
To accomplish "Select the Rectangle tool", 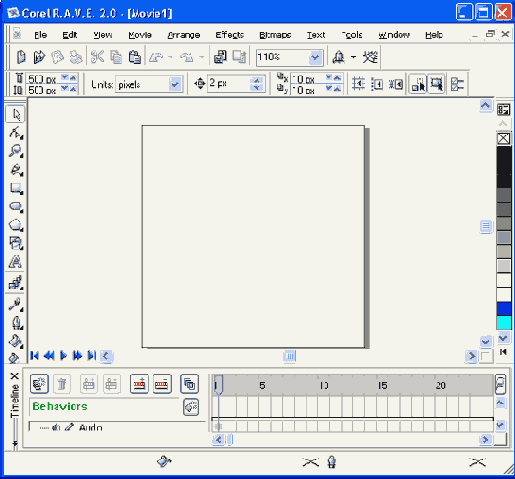I will coord(15,188).
